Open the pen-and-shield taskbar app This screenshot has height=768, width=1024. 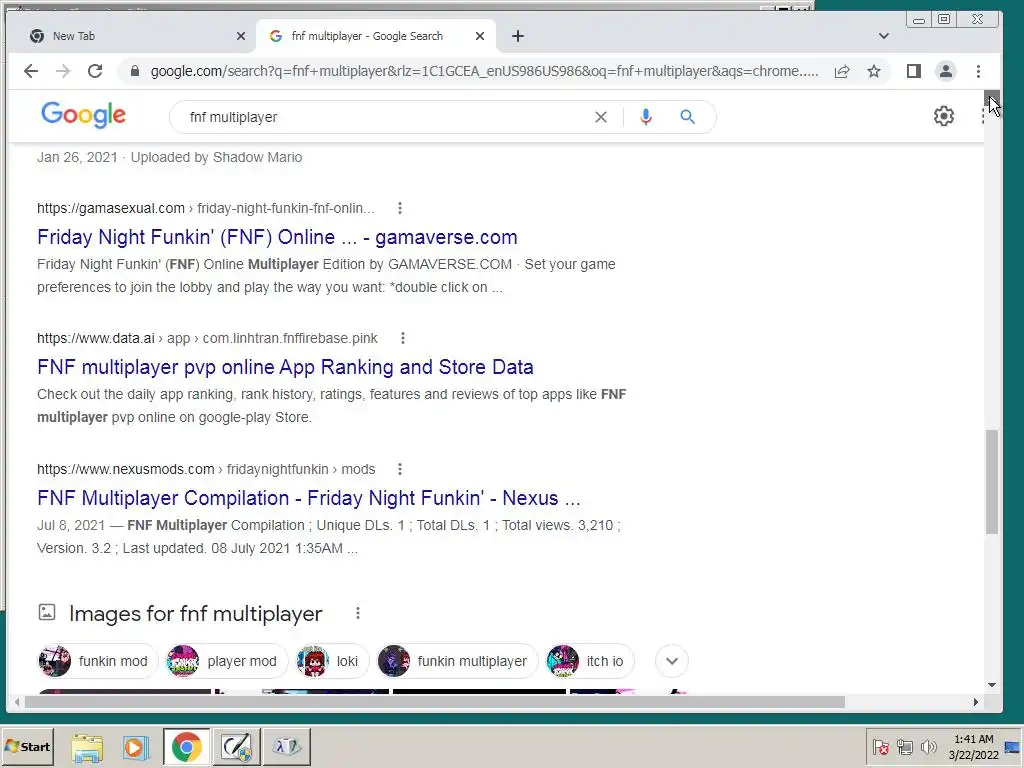(x=236, y=747)
